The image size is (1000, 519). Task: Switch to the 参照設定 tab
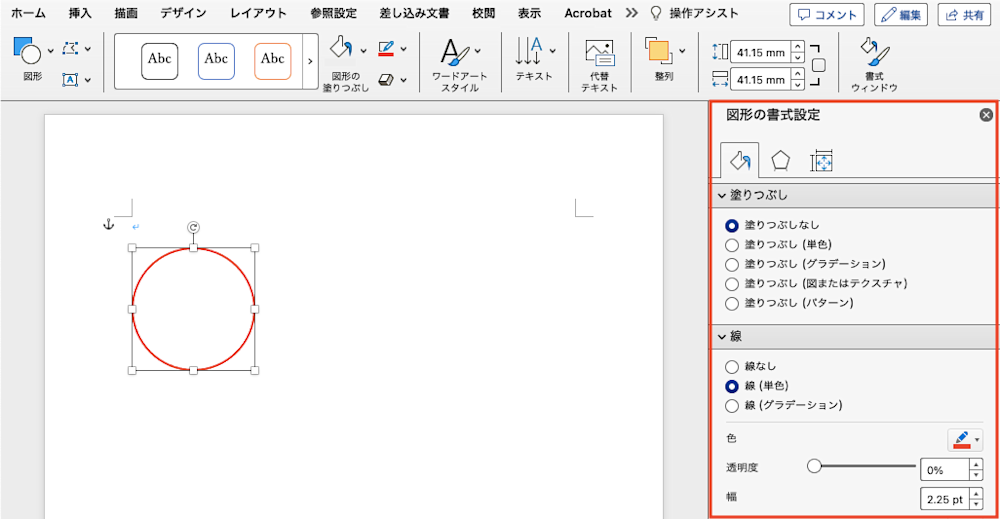pos(334,13)
